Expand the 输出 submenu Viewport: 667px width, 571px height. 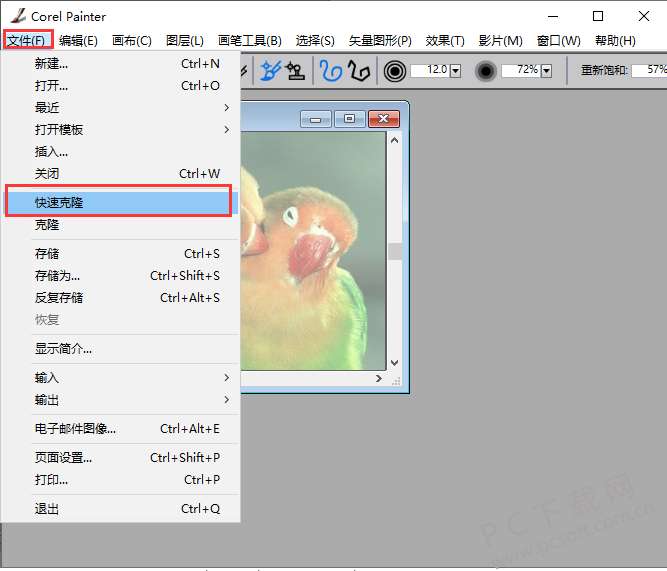(x=121, y=400)
